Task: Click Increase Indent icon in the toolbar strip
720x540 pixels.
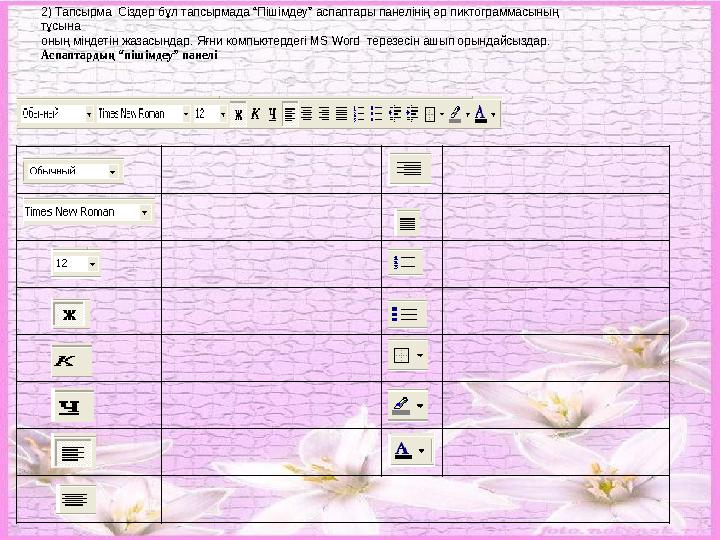Action: (412, 113)
